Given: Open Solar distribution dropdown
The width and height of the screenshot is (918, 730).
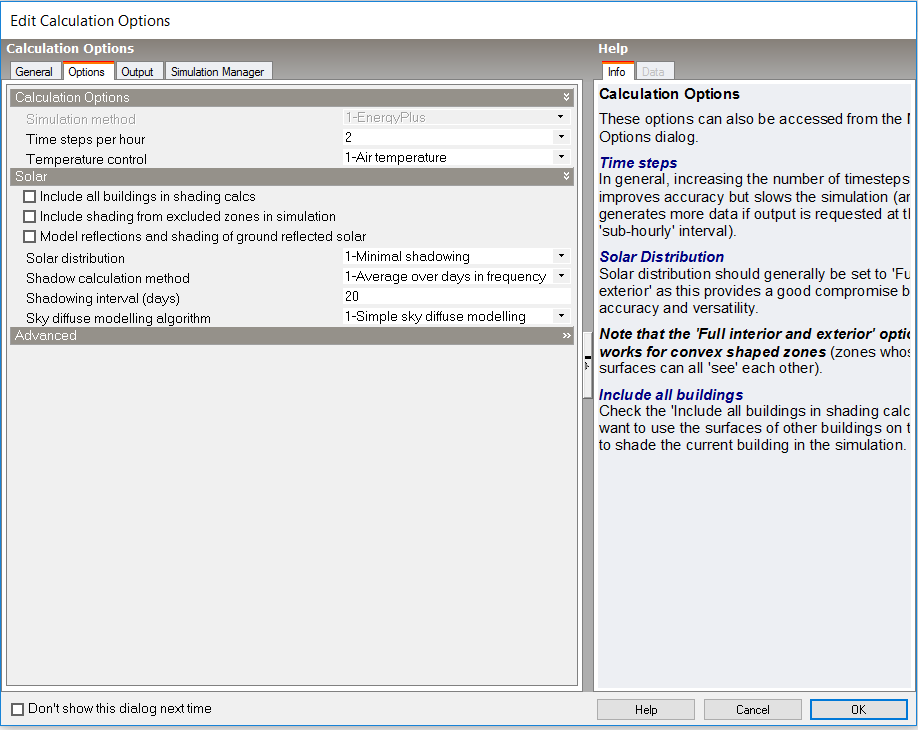Looking at the screenshot, I should [x=561, y=256].
